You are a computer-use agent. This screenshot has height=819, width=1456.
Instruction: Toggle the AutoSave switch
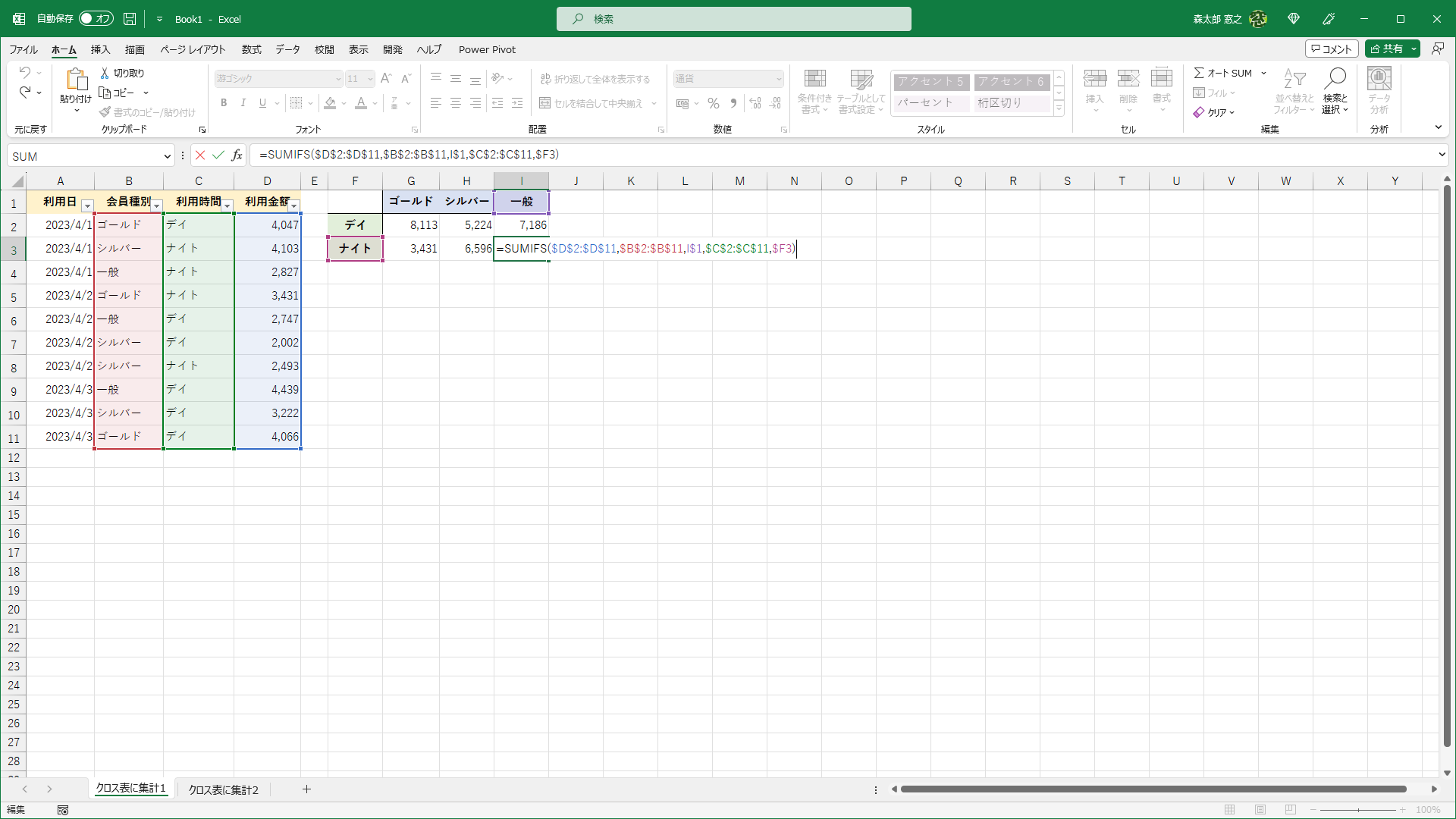pyautogui.click(x=96, y=19)
